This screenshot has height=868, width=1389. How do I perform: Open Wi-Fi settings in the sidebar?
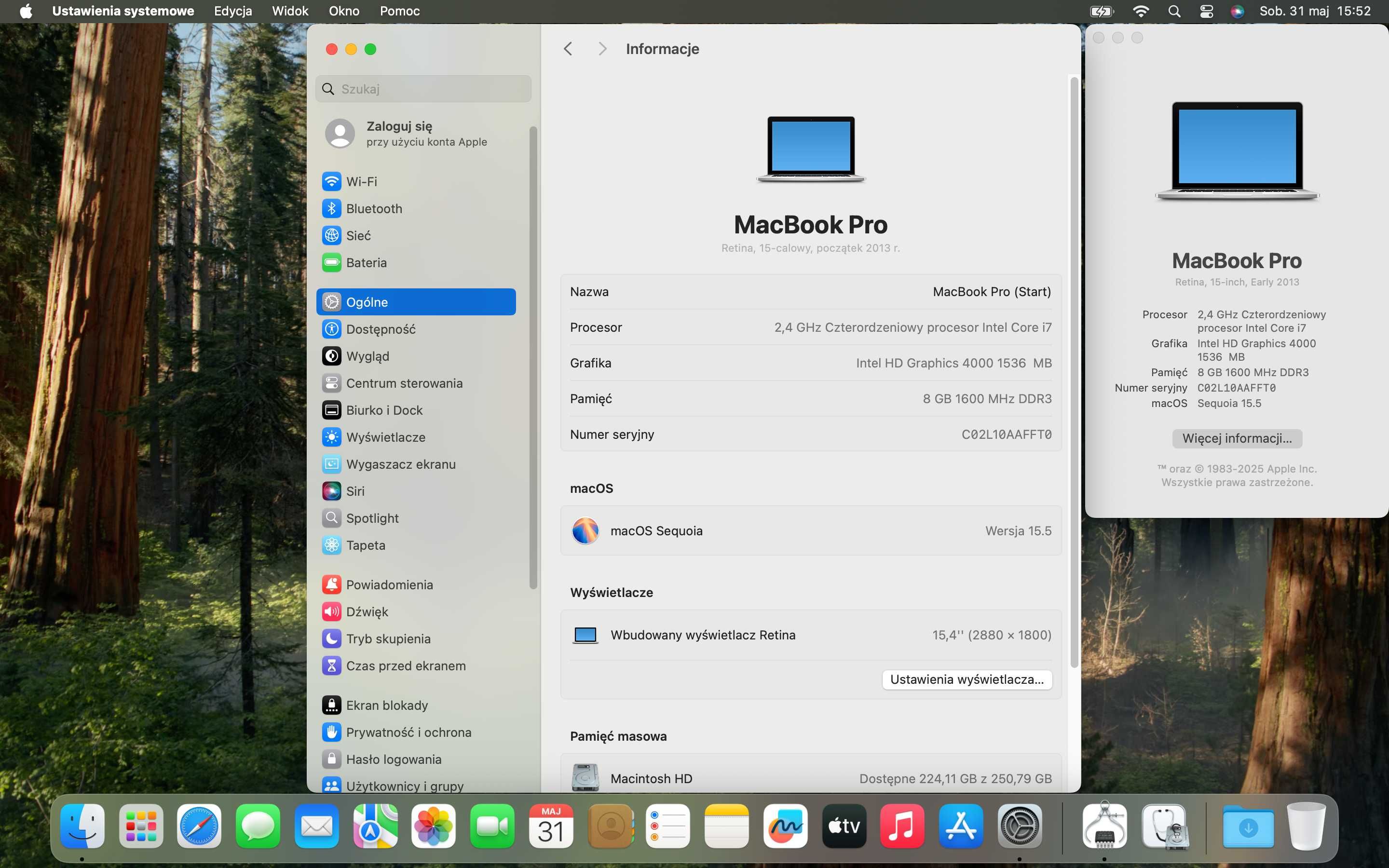tap(416, 181)
